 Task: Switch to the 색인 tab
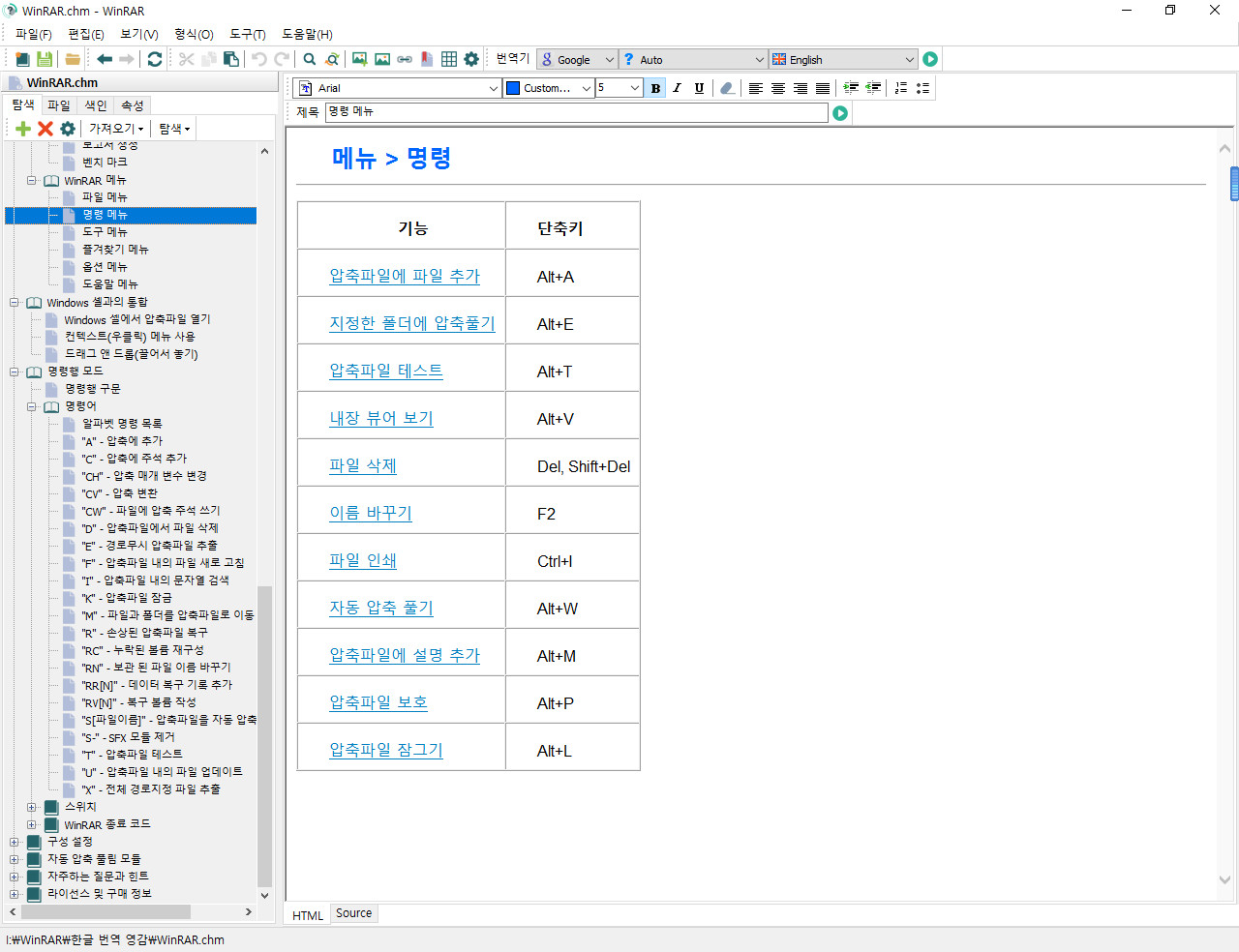[96, 105]
